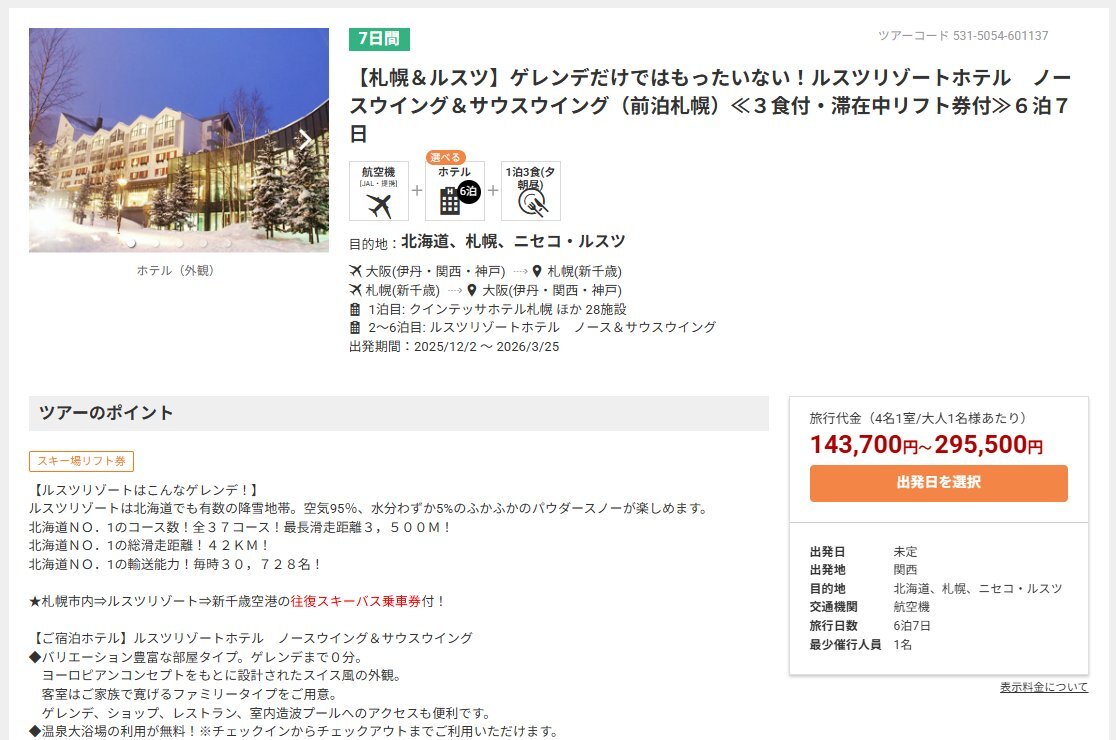Click the 往復スキーバス乗車券 red text
Screen dimensions: 1116x740
[x=356, y=601]
